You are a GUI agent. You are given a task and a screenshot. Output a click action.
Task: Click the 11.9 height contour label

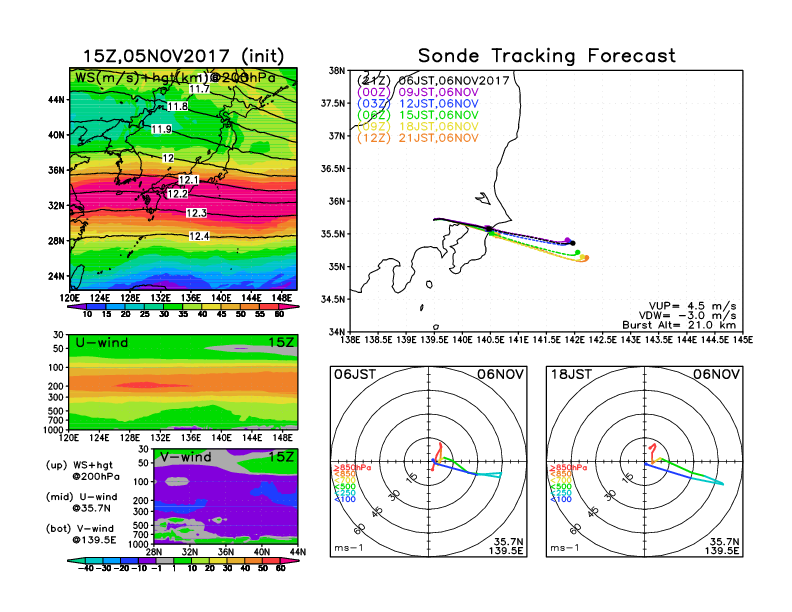(161, 129)
